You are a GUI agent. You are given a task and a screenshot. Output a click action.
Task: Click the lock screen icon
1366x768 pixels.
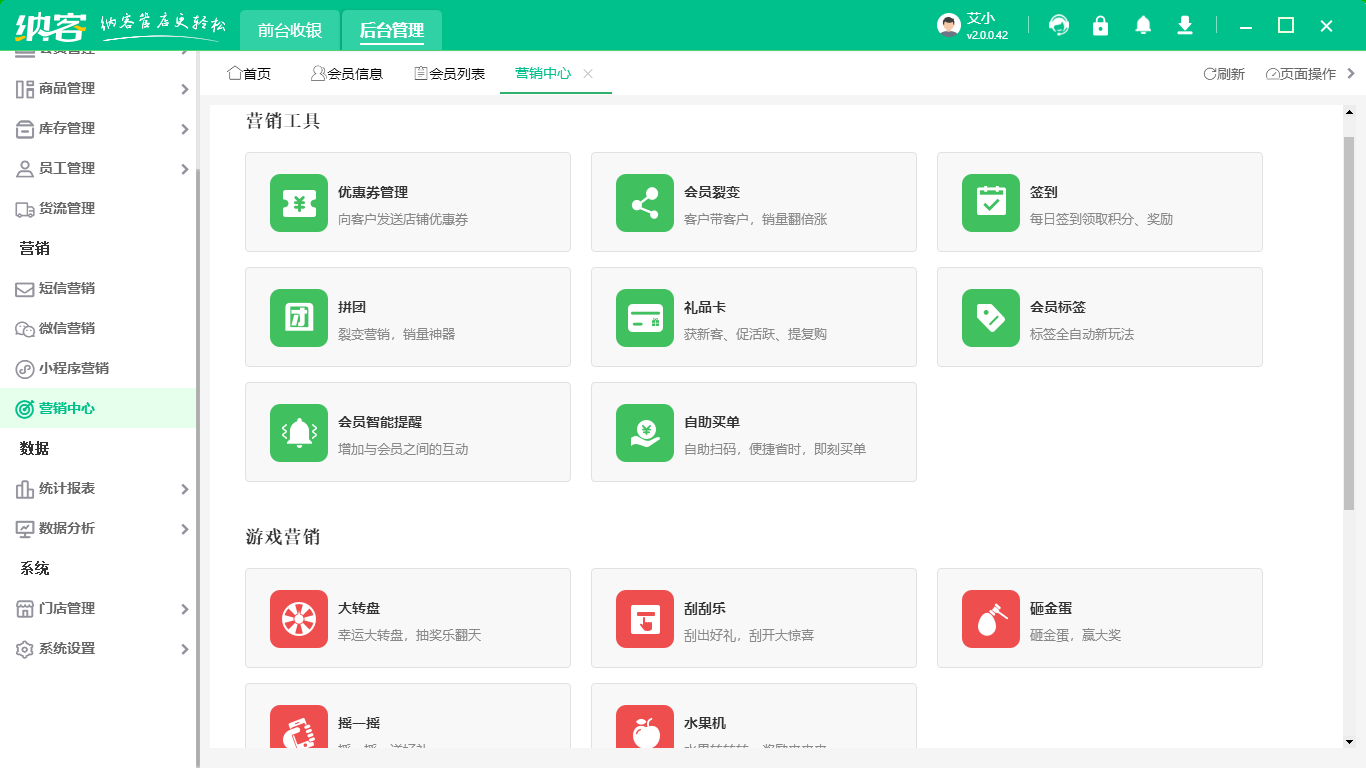1101,26
